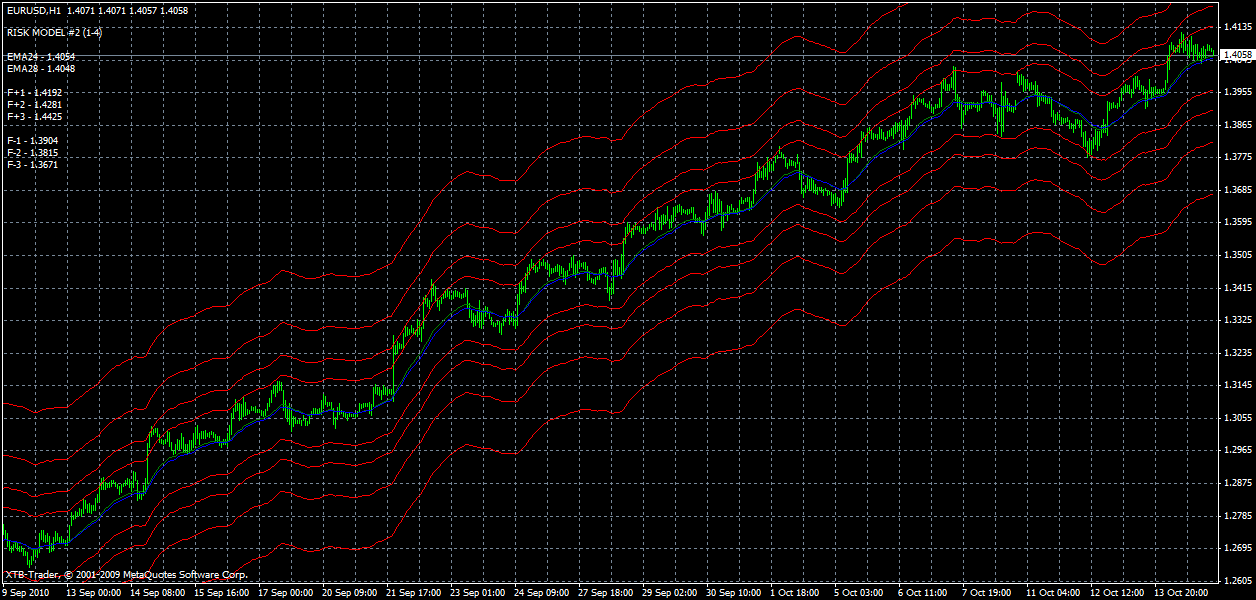Screen dimensions: 1256x600
Task: Click 1.3505 on the price scale
Action: tap(1238, 255)
